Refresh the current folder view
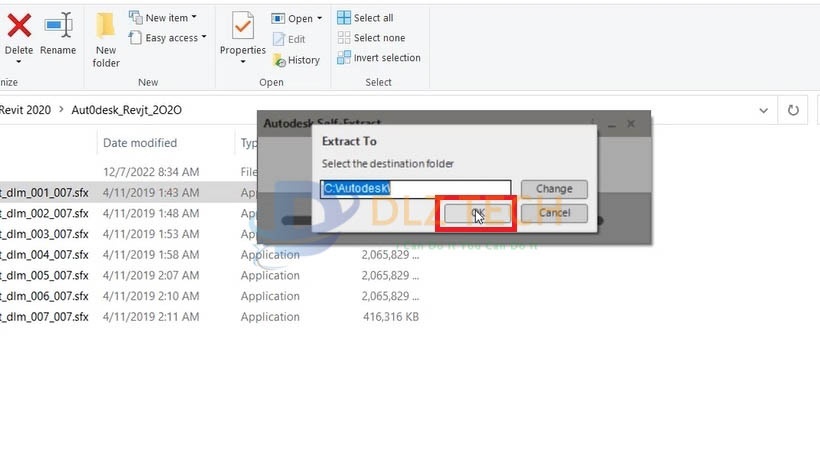 tap(794, 109)
